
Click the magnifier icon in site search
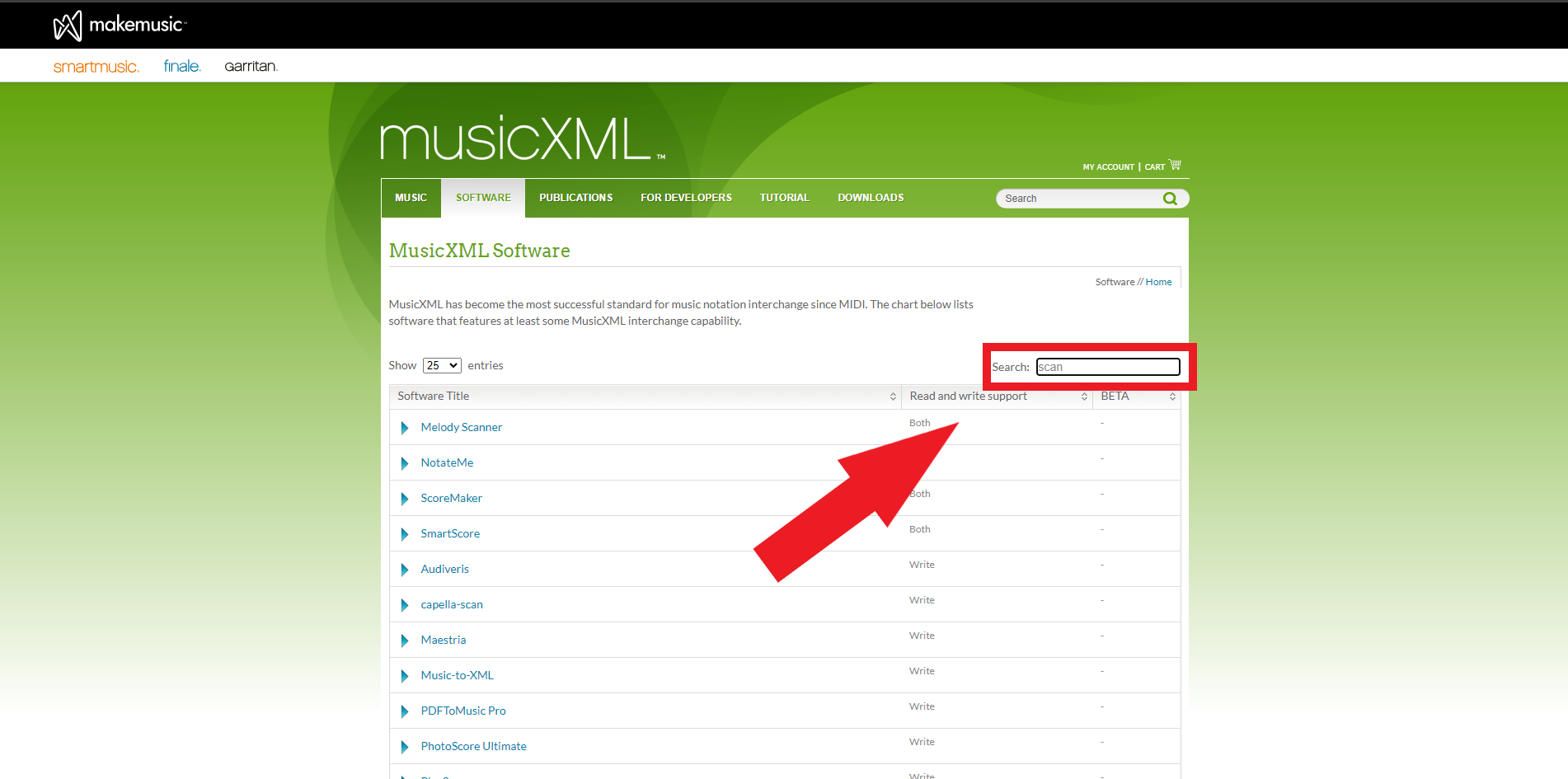pos(1169,199)
